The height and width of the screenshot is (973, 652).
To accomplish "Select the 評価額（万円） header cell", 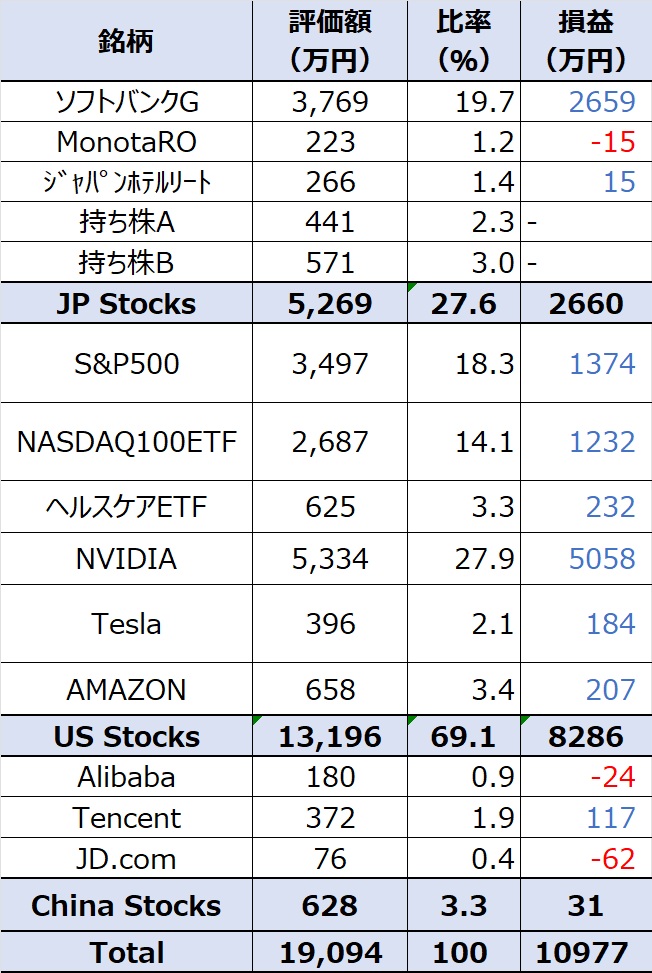I will pyautogui.click(x=330, y=42).
